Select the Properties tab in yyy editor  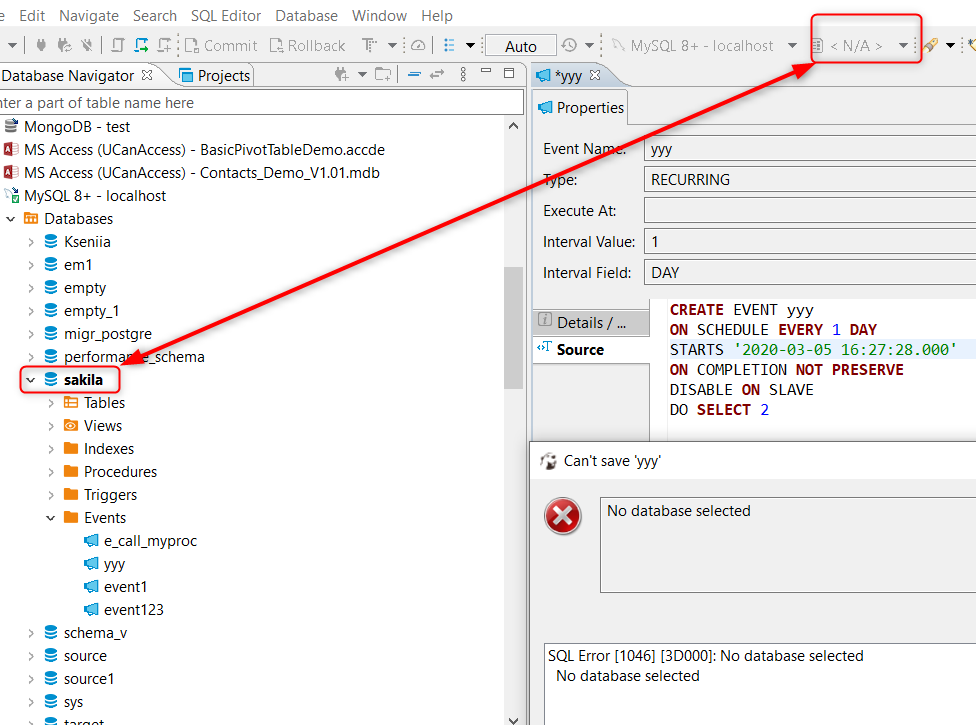pos(581,108)
